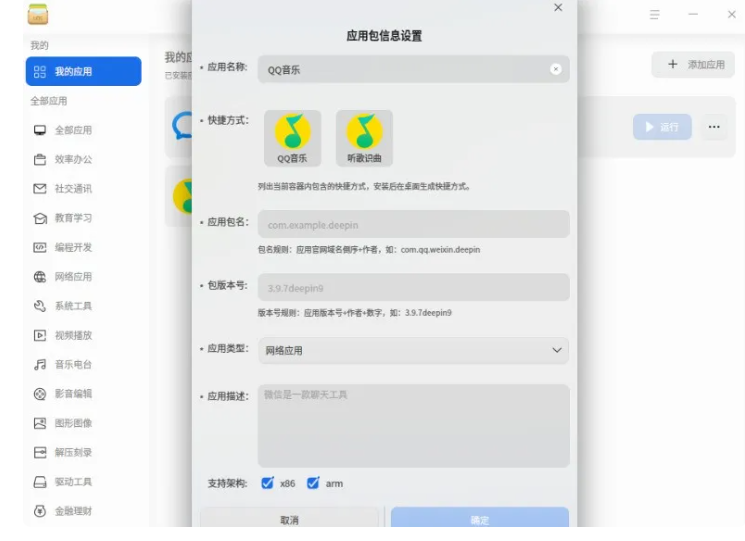This screenshot has width=745, height=541.
Task: Focus the 包版本号 input field
Action: pyautogui.click(x=413, y=287)
